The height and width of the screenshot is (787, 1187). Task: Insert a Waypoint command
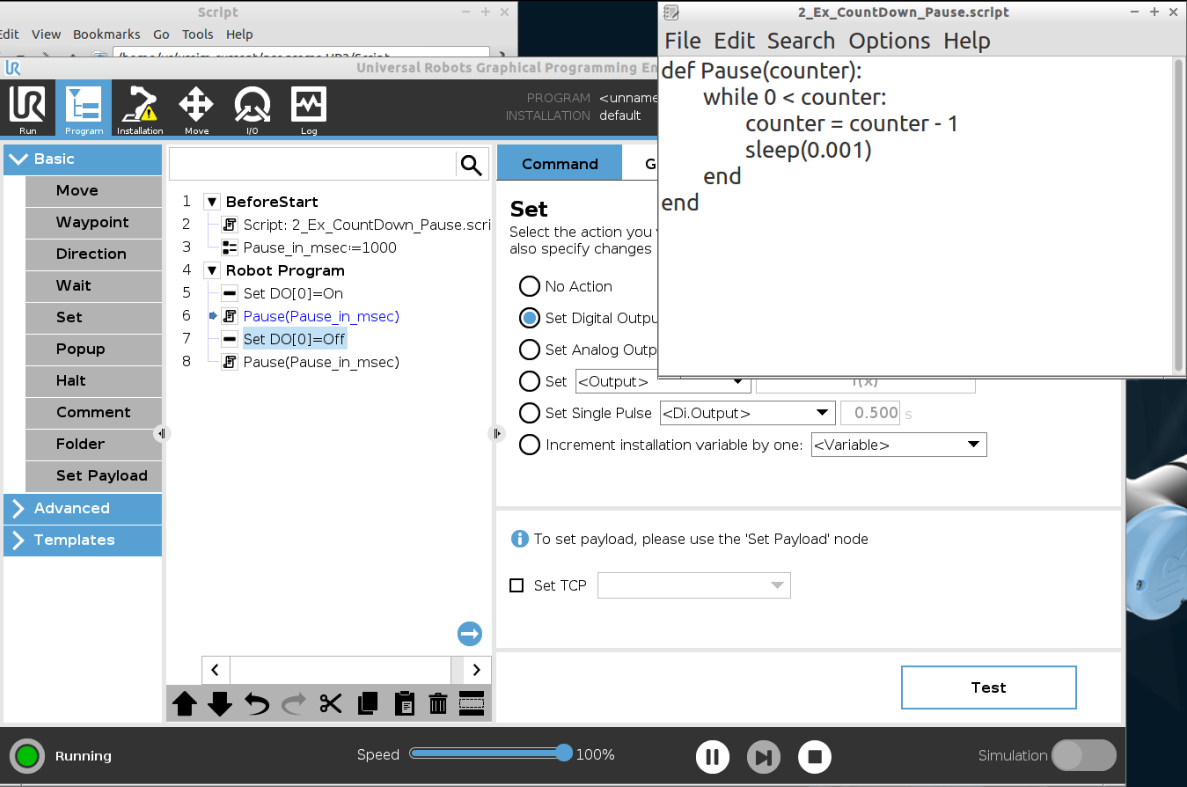click(x=94, y=222)
